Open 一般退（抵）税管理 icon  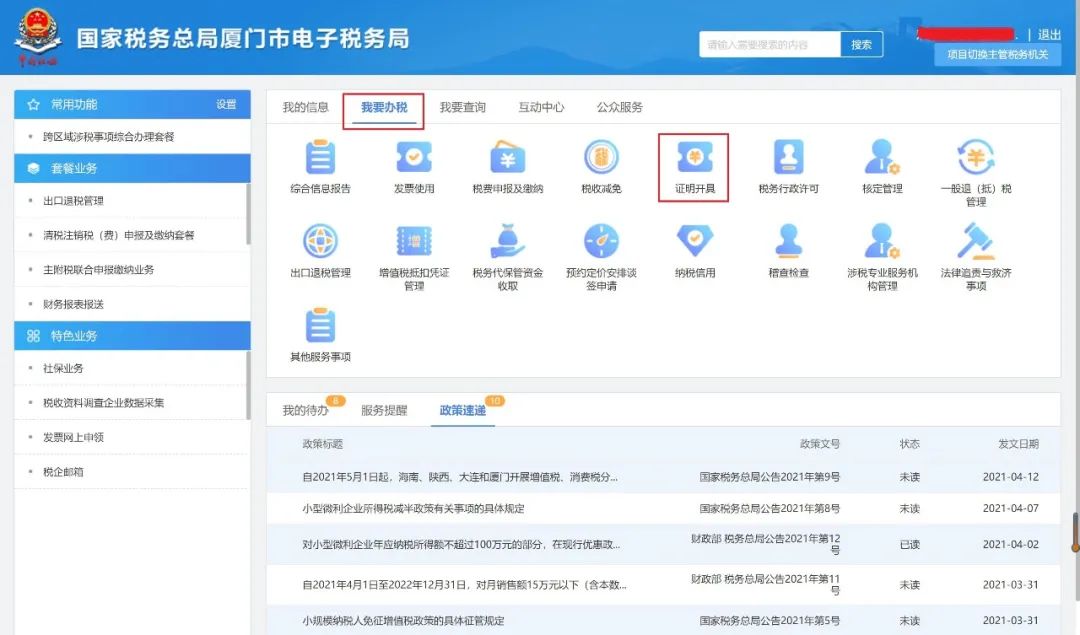(x=976, y=157)
